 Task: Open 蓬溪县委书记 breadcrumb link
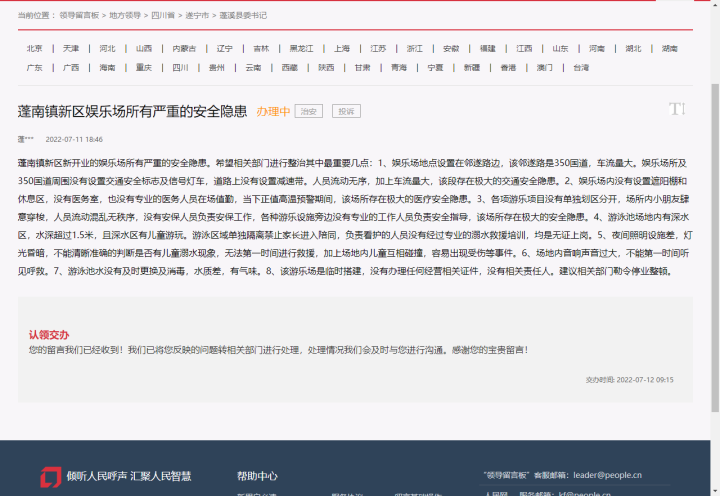pyautogui.click(x=243, y=15)
